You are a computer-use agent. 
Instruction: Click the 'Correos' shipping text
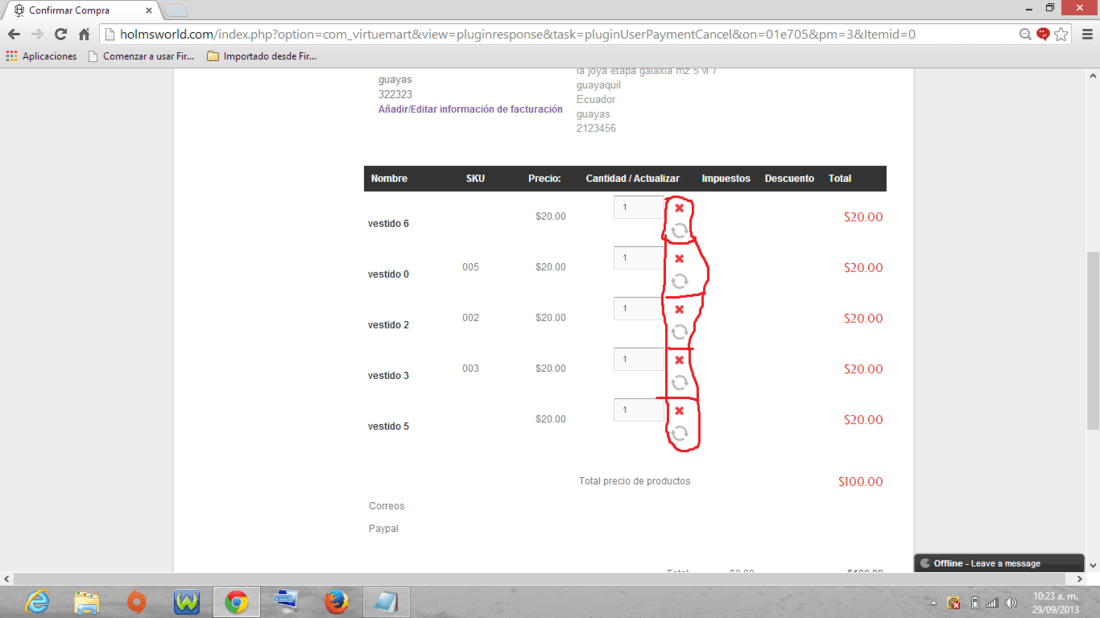tap(387, 506)
